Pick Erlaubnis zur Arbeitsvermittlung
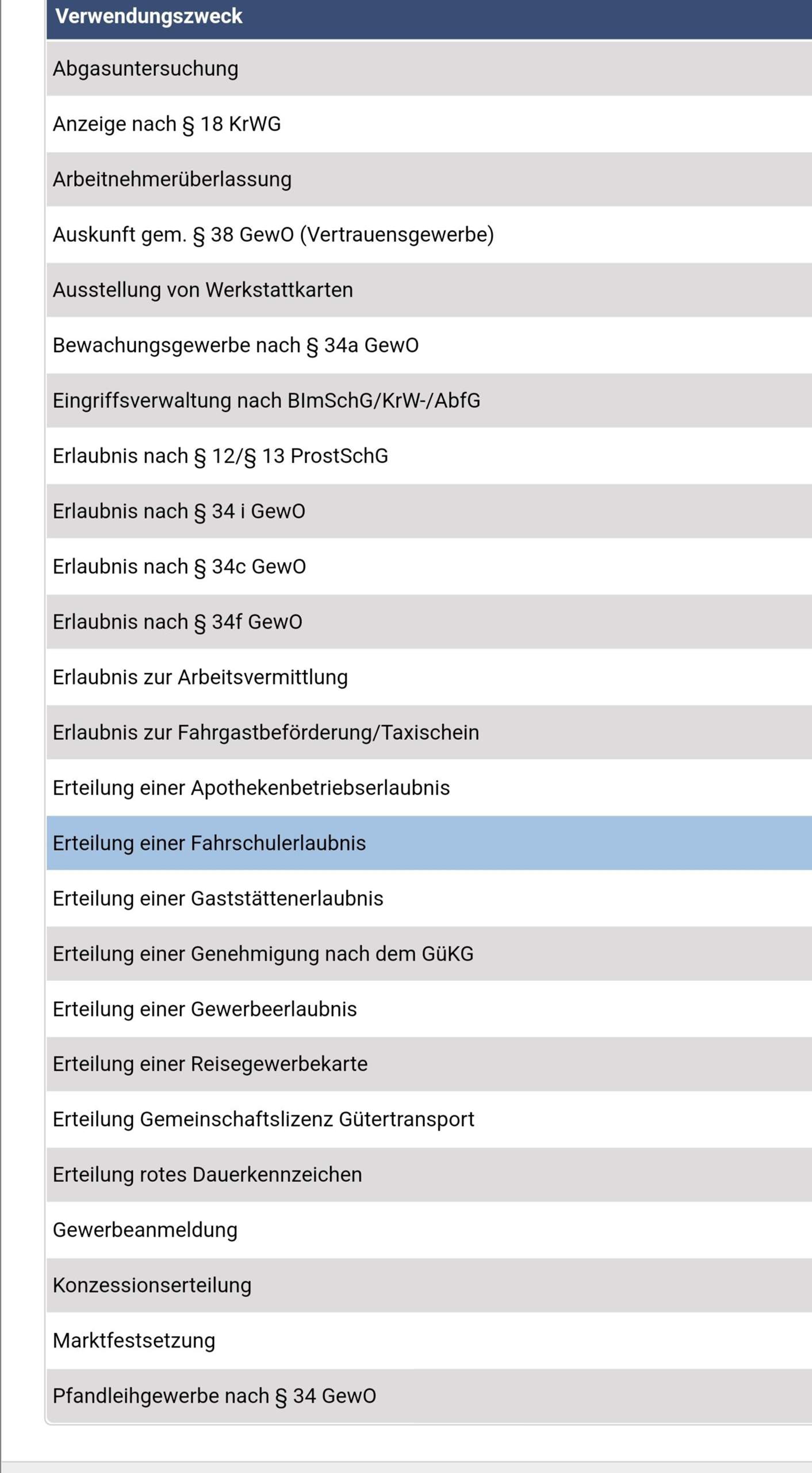 200,677
